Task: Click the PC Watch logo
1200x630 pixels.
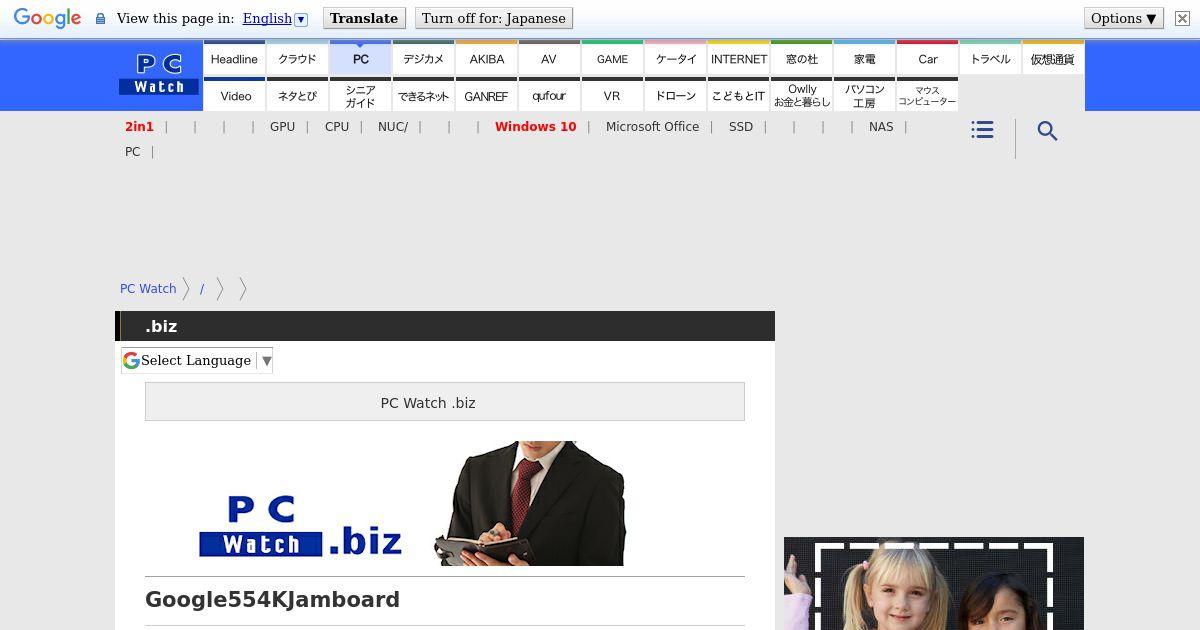Action: [x=159, y=75]
